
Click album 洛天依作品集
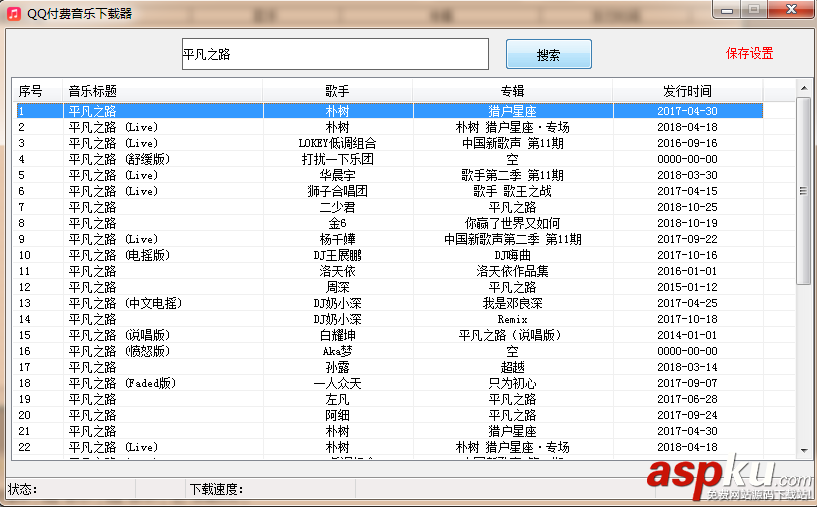click(x=513, y=271)
